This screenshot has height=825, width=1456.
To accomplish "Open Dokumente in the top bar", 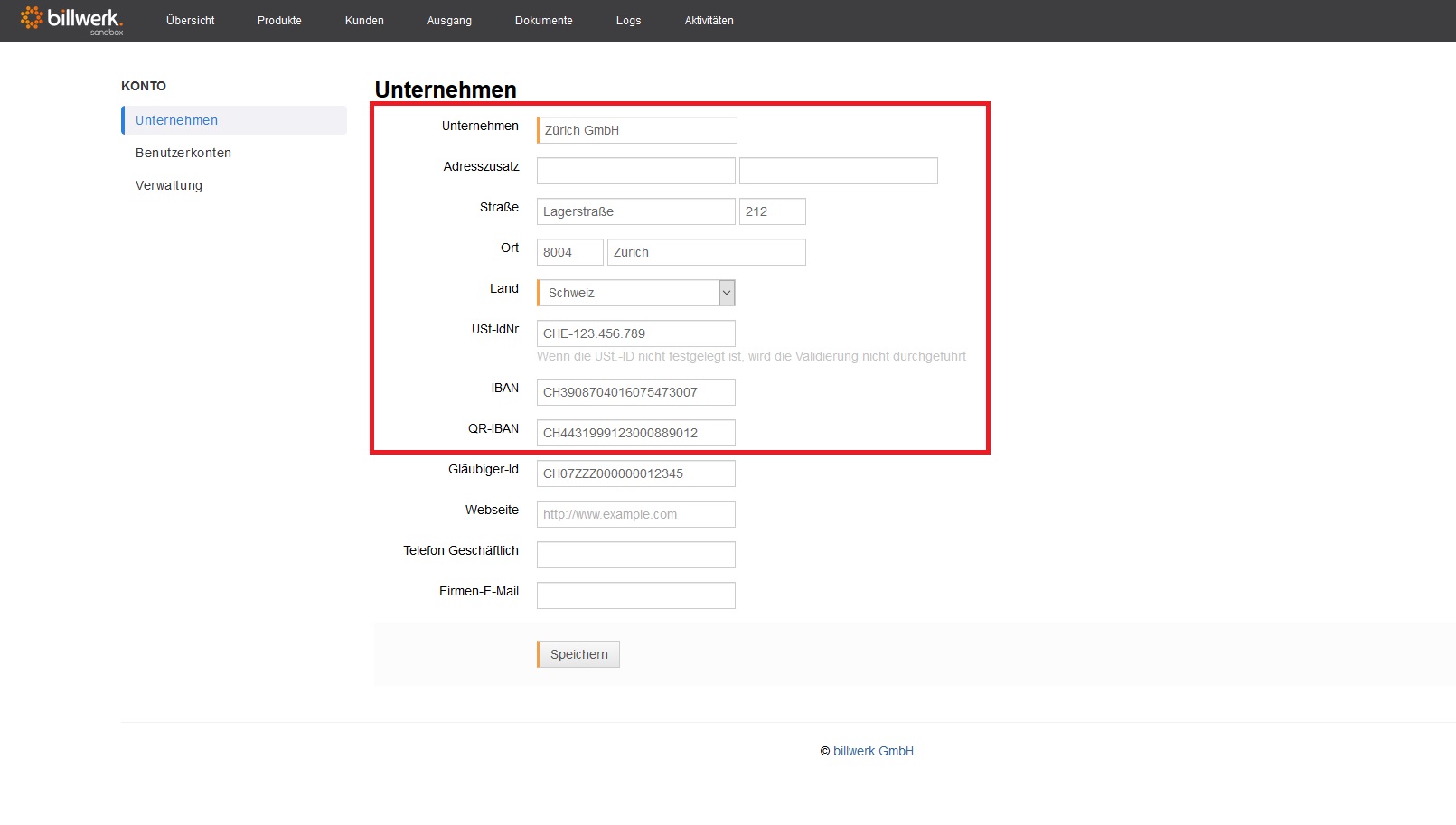I will click(x=544, y=21).
